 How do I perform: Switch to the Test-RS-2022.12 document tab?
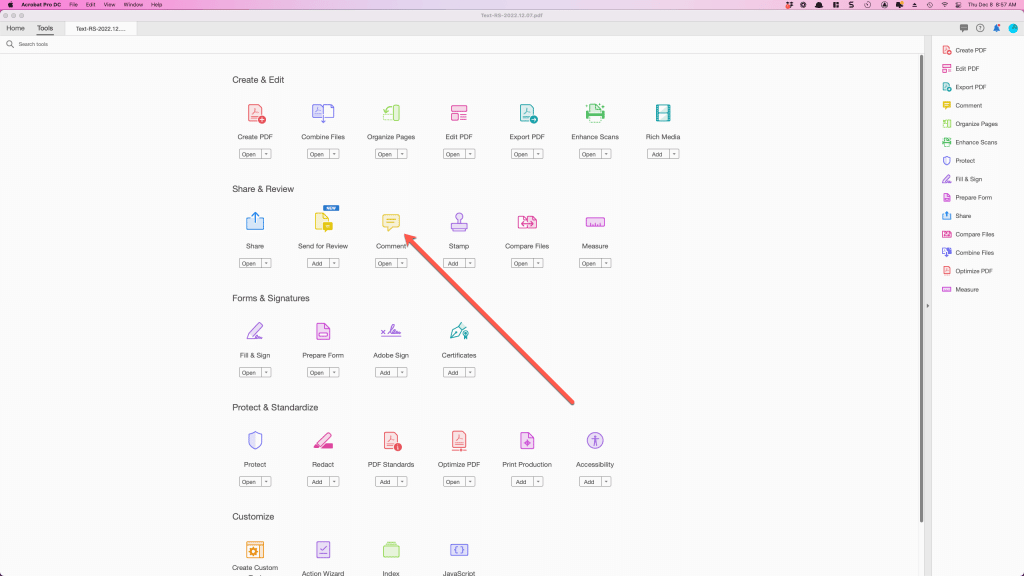[x=101, y=29]
